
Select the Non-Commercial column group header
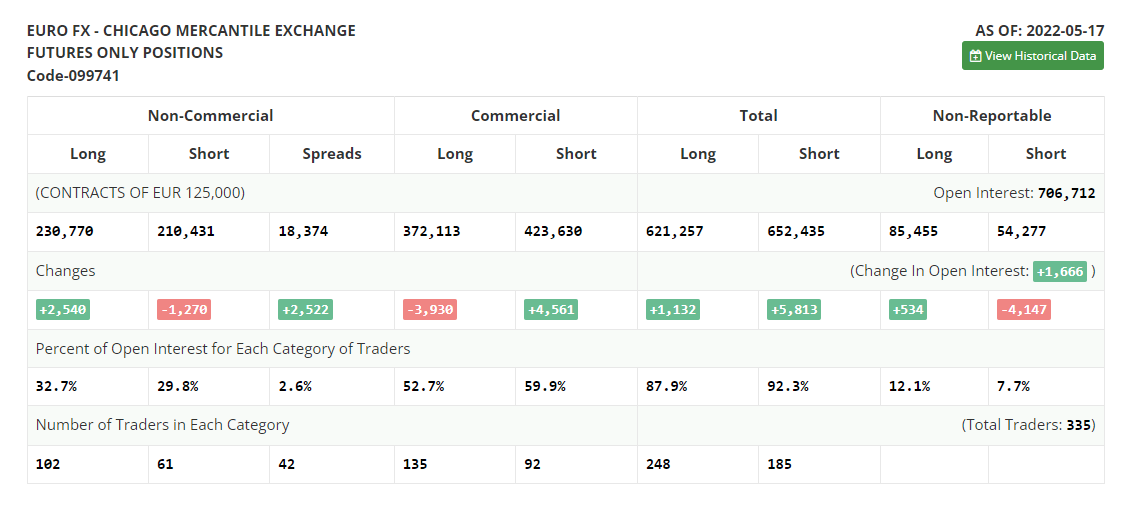(x=210, y=115)
